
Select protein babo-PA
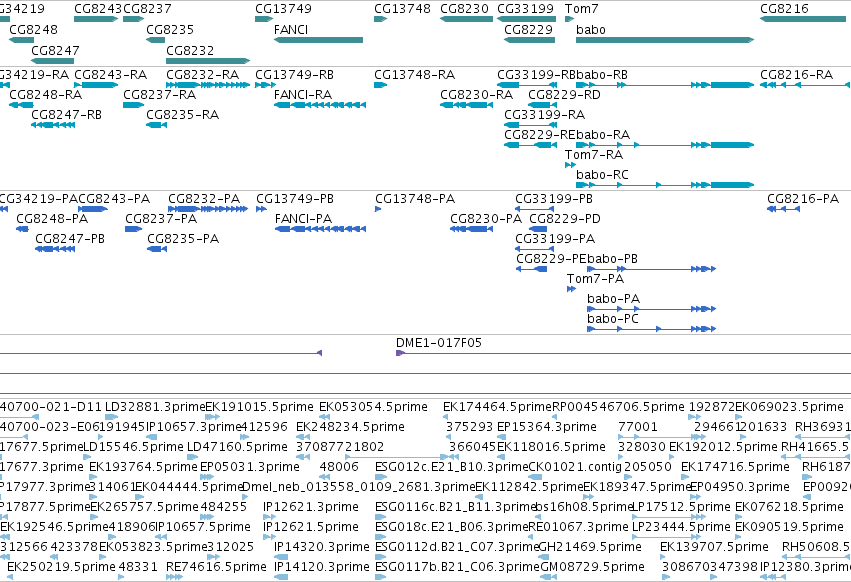tap(613, 299)
